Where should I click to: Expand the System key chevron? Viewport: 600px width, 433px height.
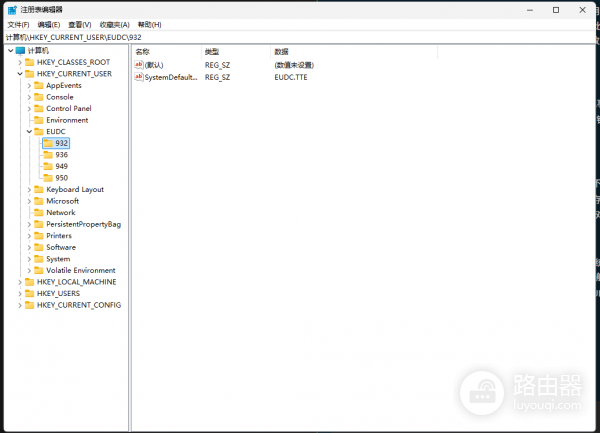click(x=29, y=259)
